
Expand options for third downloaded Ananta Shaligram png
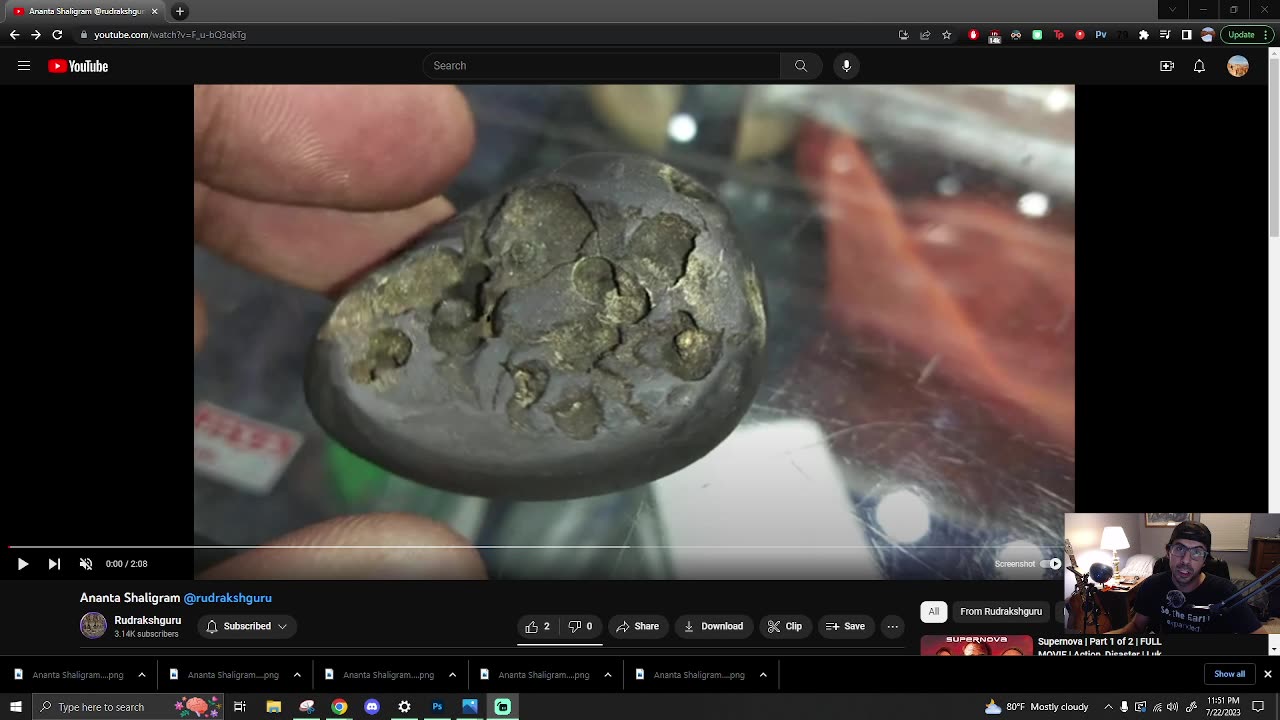click(x=452, y=675)
